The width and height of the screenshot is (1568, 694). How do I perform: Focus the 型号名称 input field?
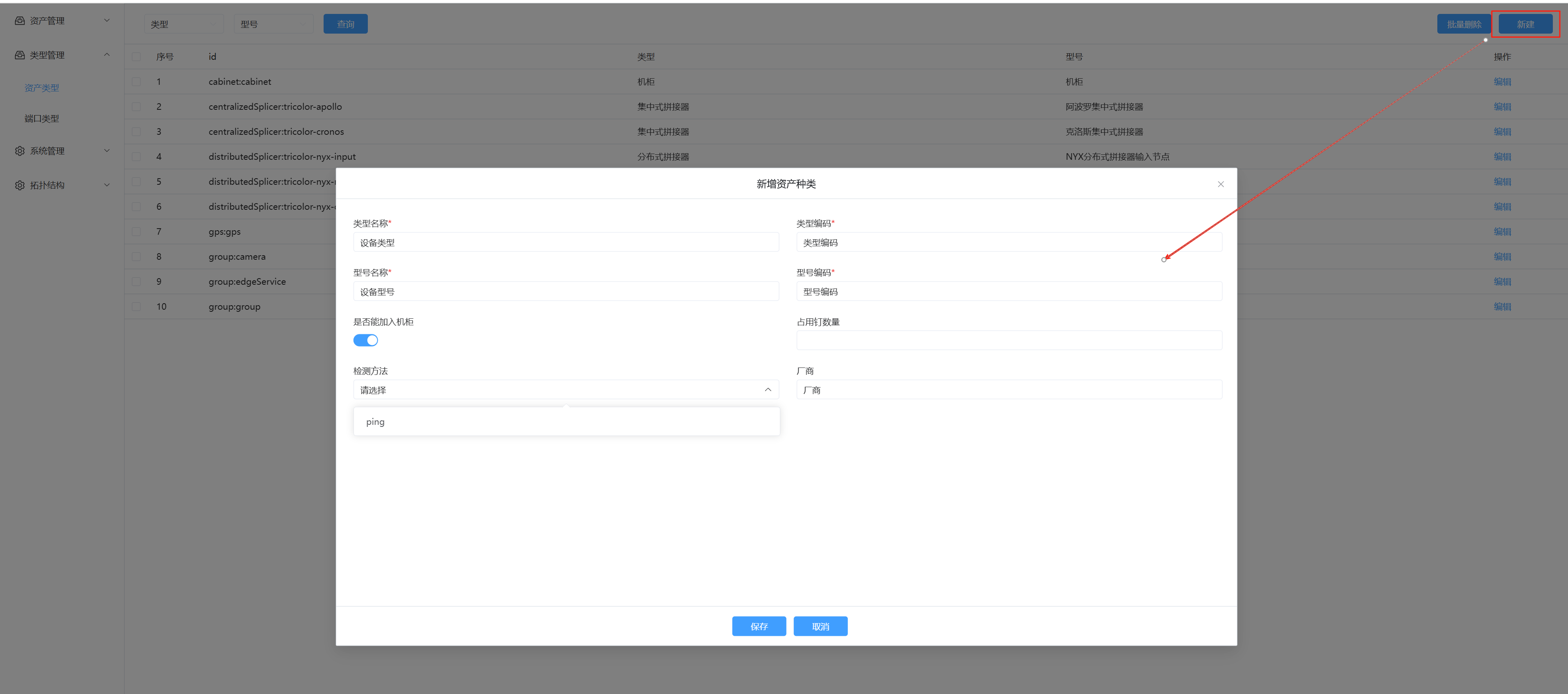click(x=566, y=292)
